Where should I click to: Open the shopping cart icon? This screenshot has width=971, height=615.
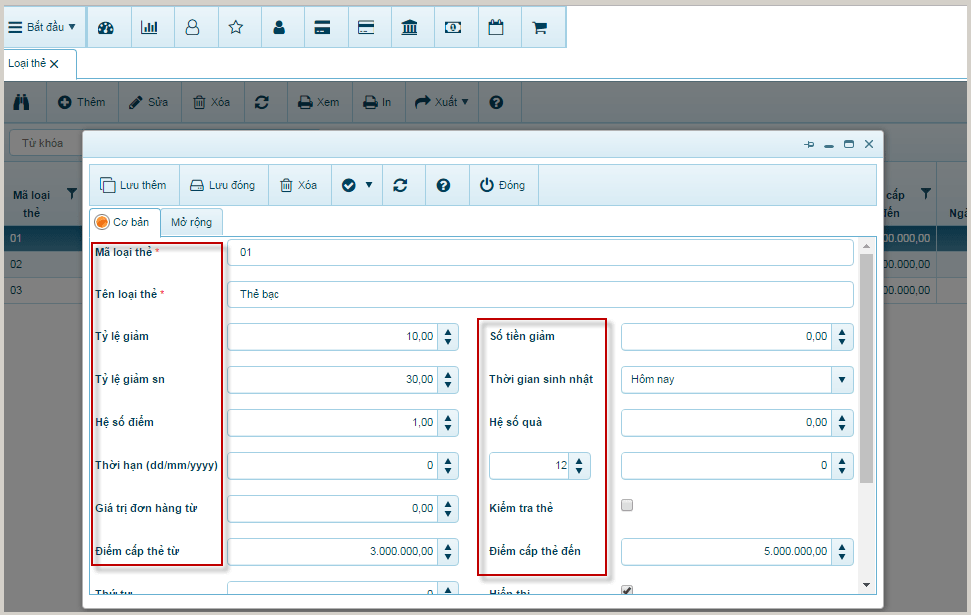[x=539, y=27]
